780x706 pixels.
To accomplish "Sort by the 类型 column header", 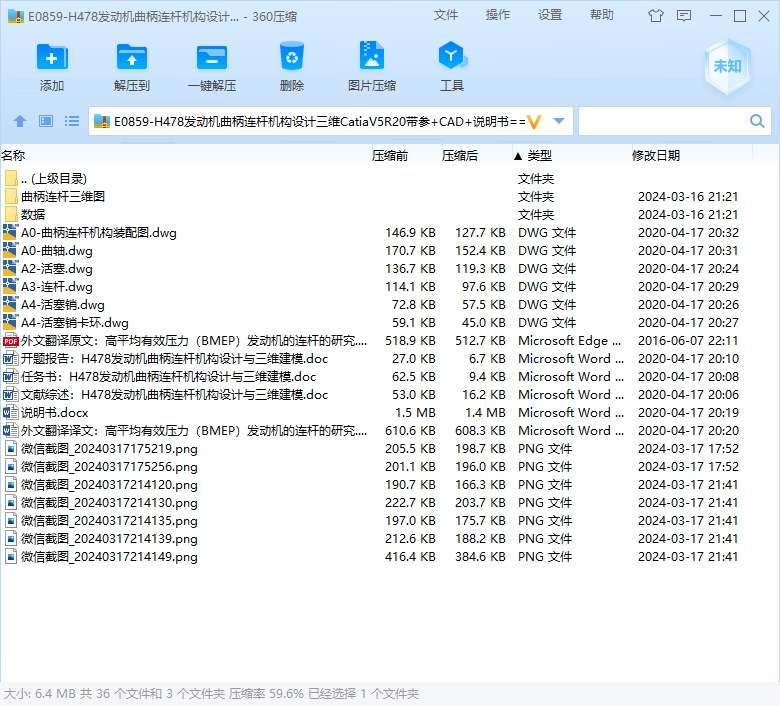I will 539,156.
